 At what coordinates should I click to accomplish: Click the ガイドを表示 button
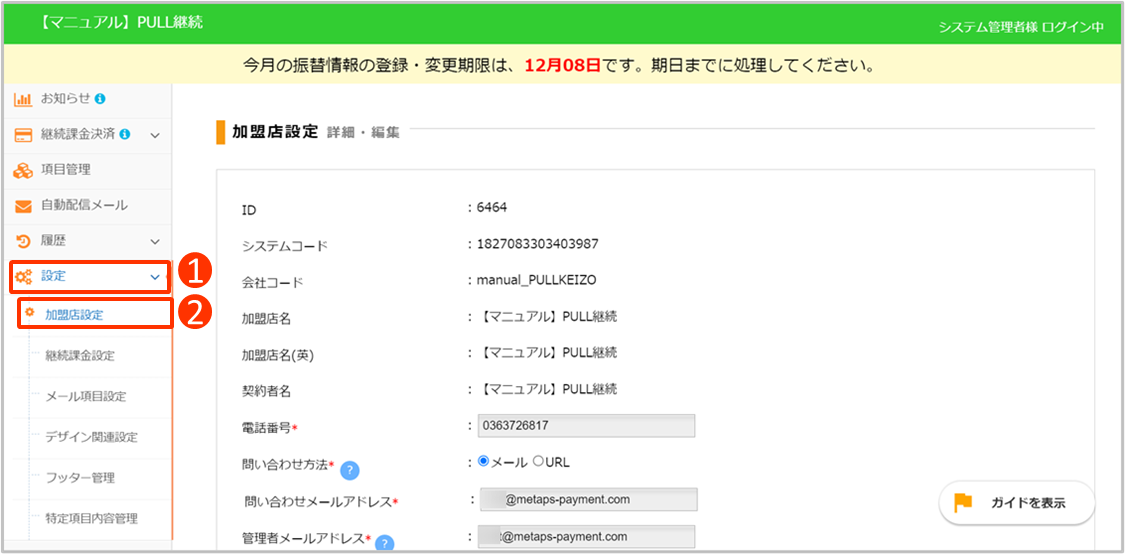click(1016, 502)
